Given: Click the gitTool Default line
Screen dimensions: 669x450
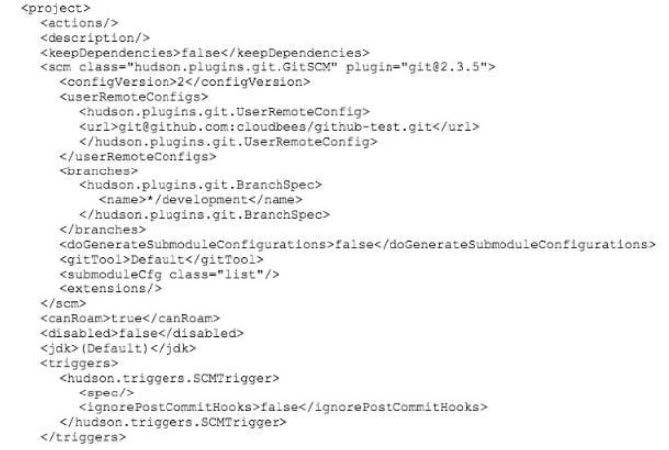Looking at the screenshot, I should click(162, 259).
